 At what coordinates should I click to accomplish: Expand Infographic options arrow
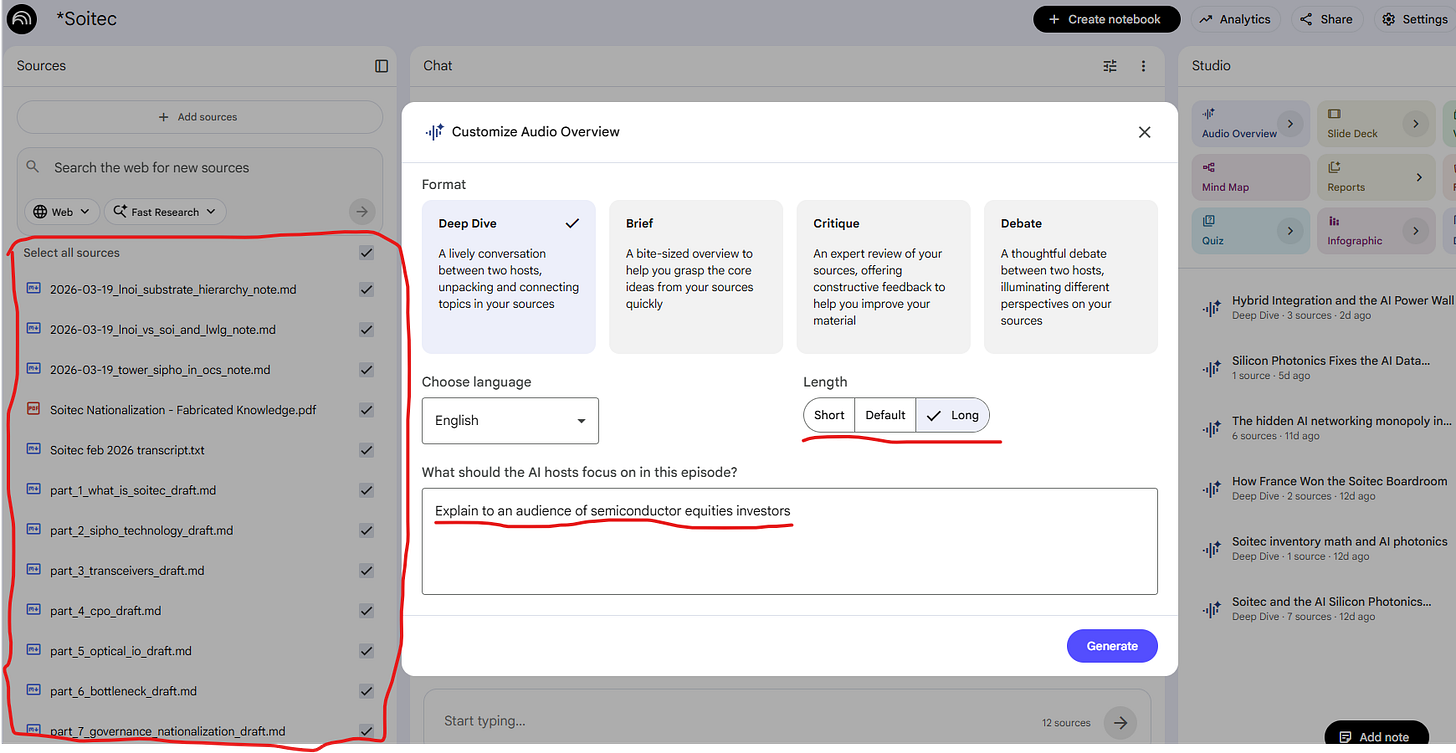pos(1415,231)
